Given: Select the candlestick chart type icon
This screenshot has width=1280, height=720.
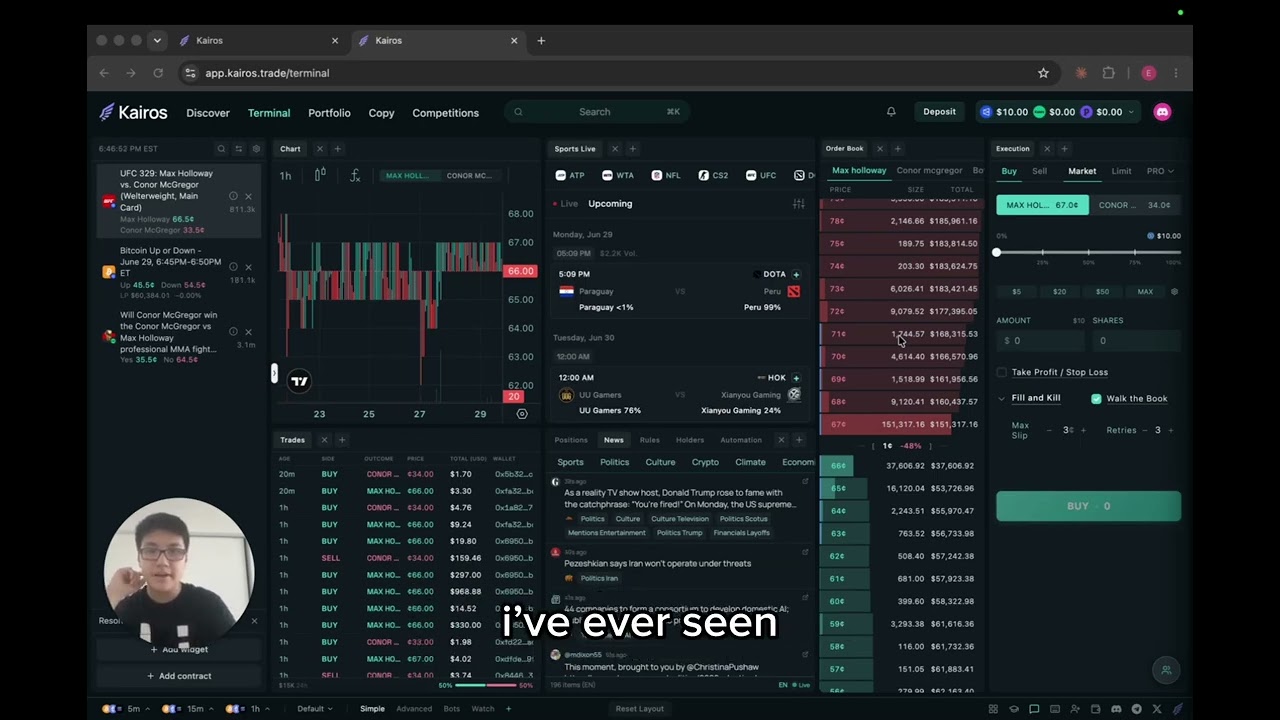Looking at the screenshot, I should coord(320,175).
